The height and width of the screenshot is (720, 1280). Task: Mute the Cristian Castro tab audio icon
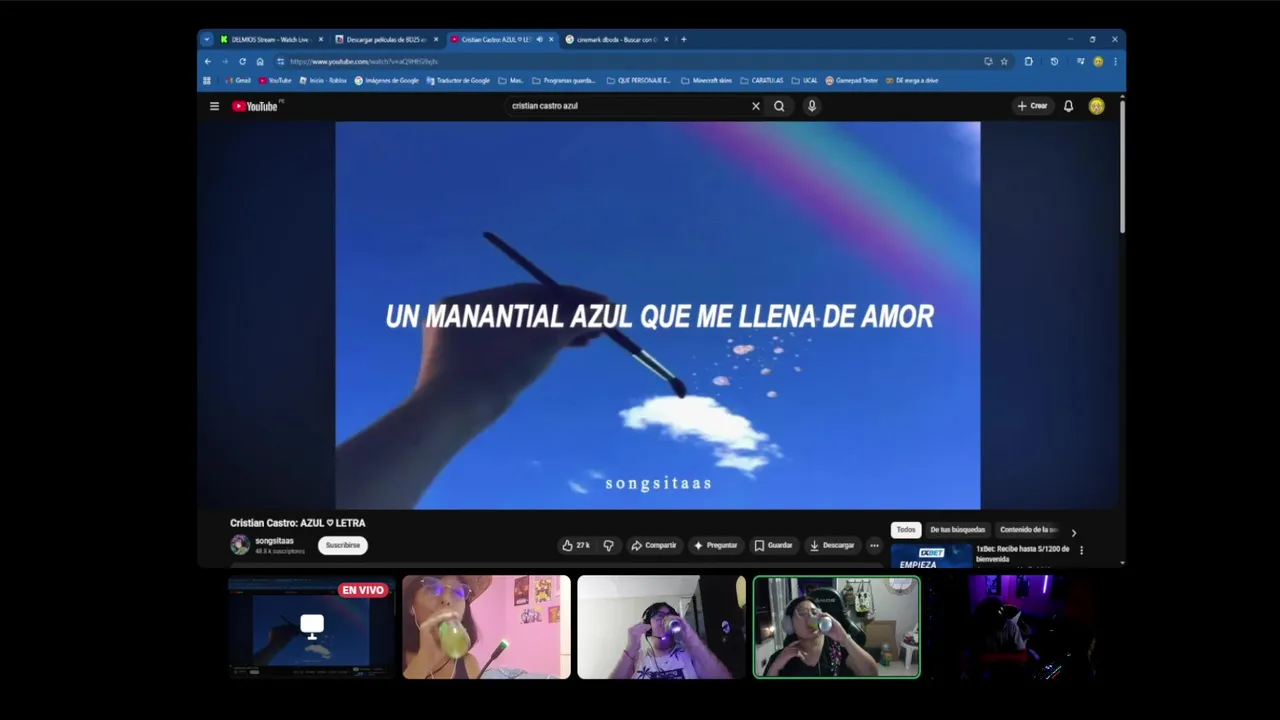[540, 39]
